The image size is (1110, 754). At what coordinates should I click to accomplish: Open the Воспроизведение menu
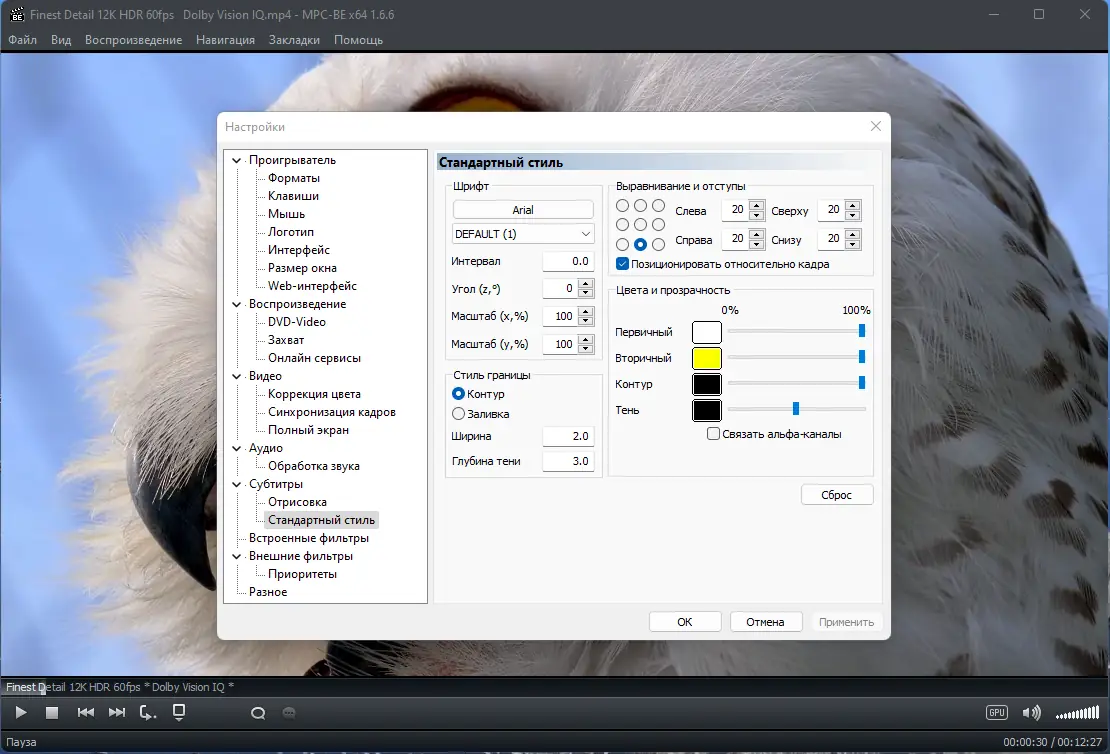(133, 40)
